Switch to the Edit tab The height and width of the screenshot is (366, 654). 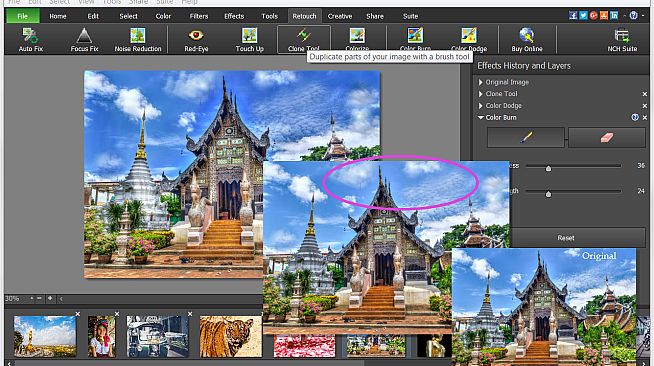point(93,16)
